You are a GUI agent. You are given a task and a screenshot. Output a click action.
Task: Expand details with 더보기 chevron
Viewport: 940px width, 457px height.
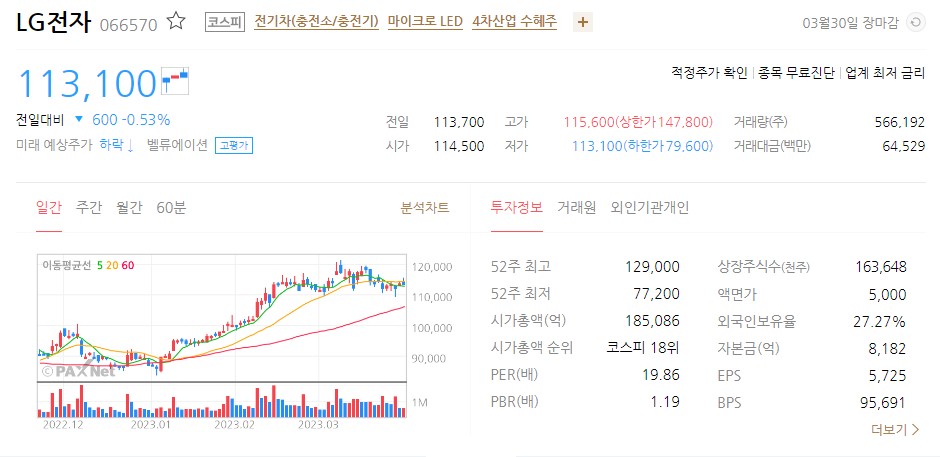[x=896, y=429]
